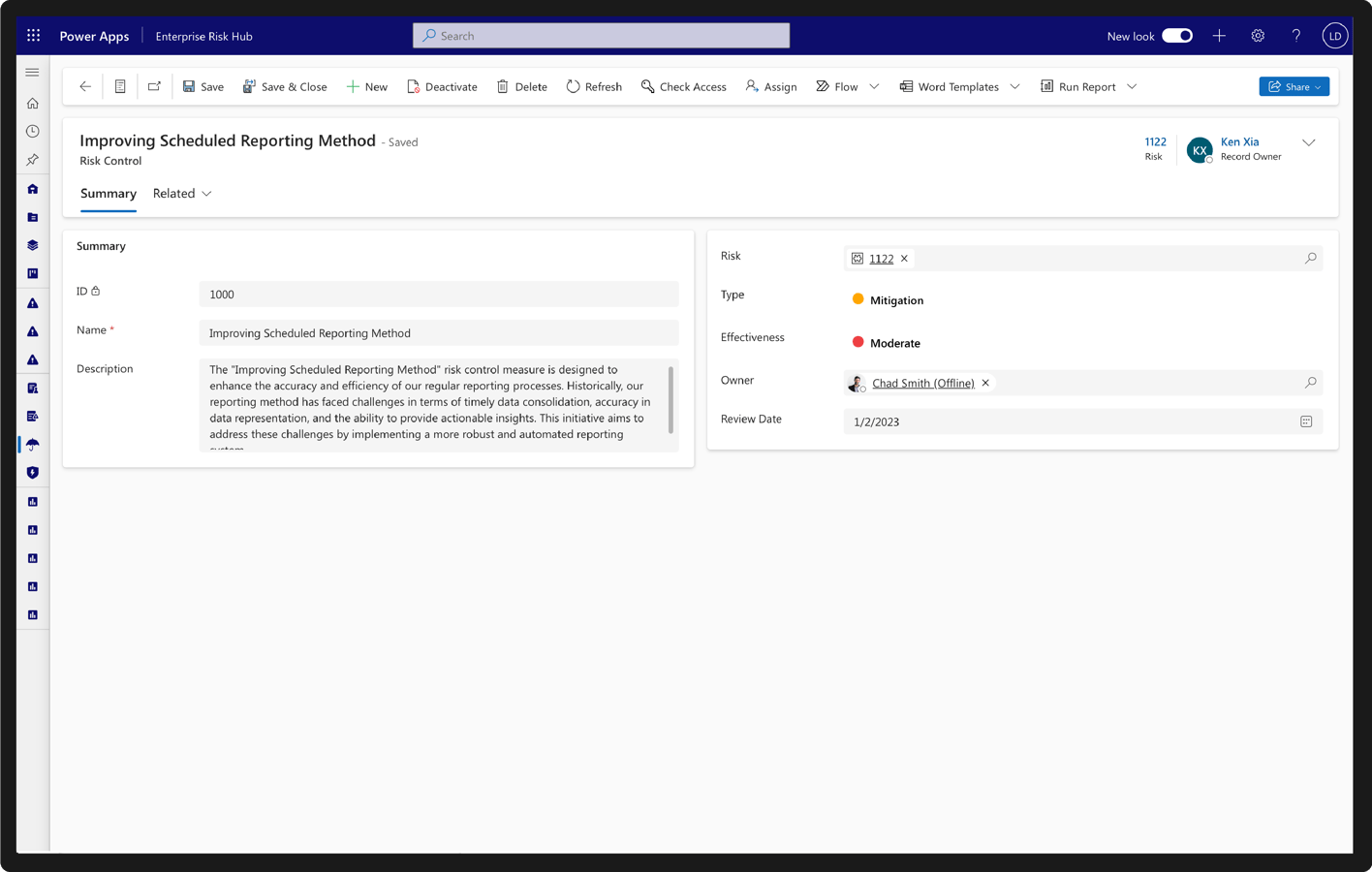Open the folder sidebar icon
Screen dimensions: 1372x872
[32, 217]
